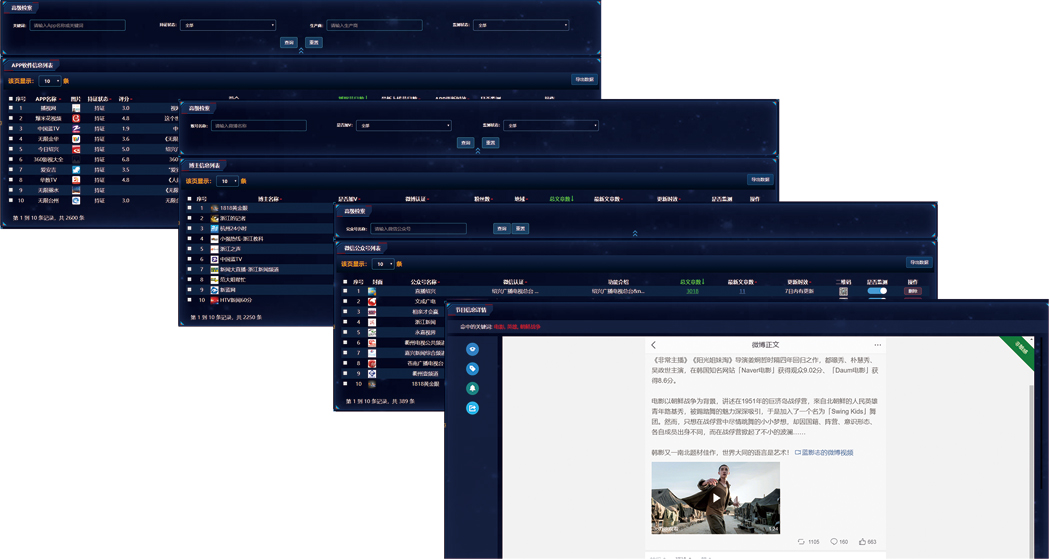
Task: Click cover image of 永嘉视界 account
Action: click(x=372, y=332)
